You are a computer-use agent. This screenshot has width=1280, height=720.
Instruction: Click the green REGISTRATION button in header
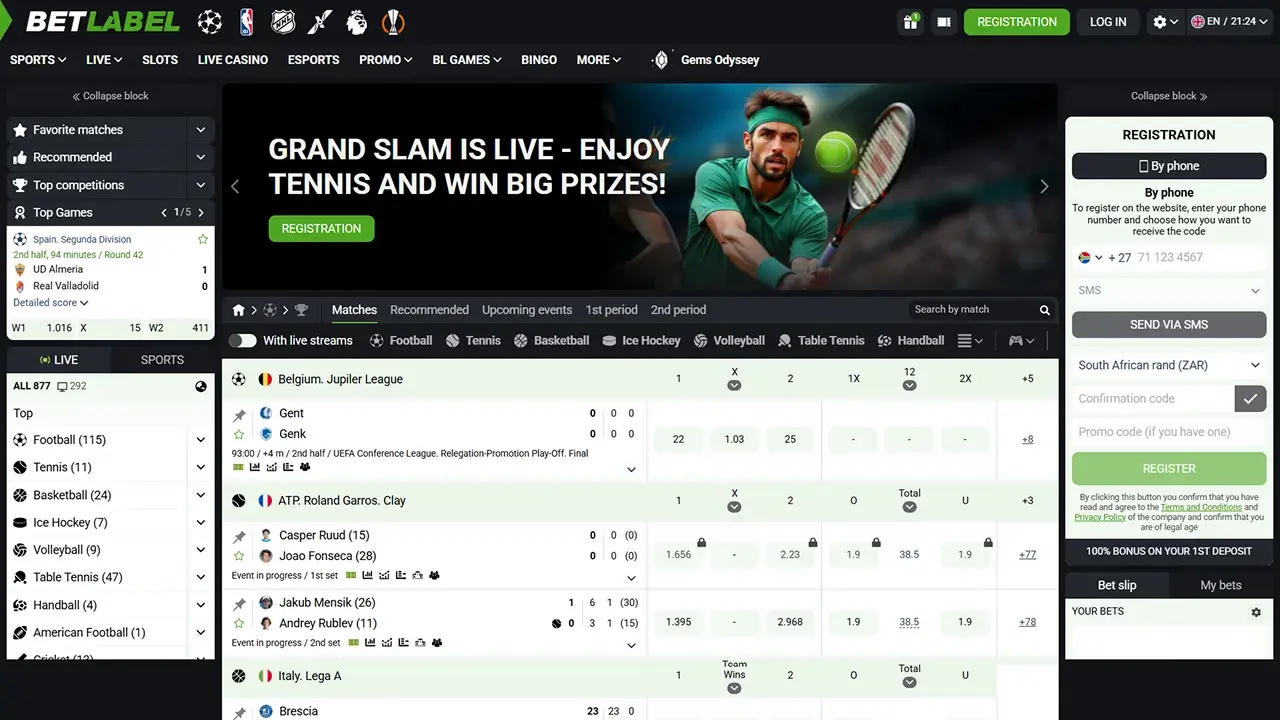(x=1017, y=22)
